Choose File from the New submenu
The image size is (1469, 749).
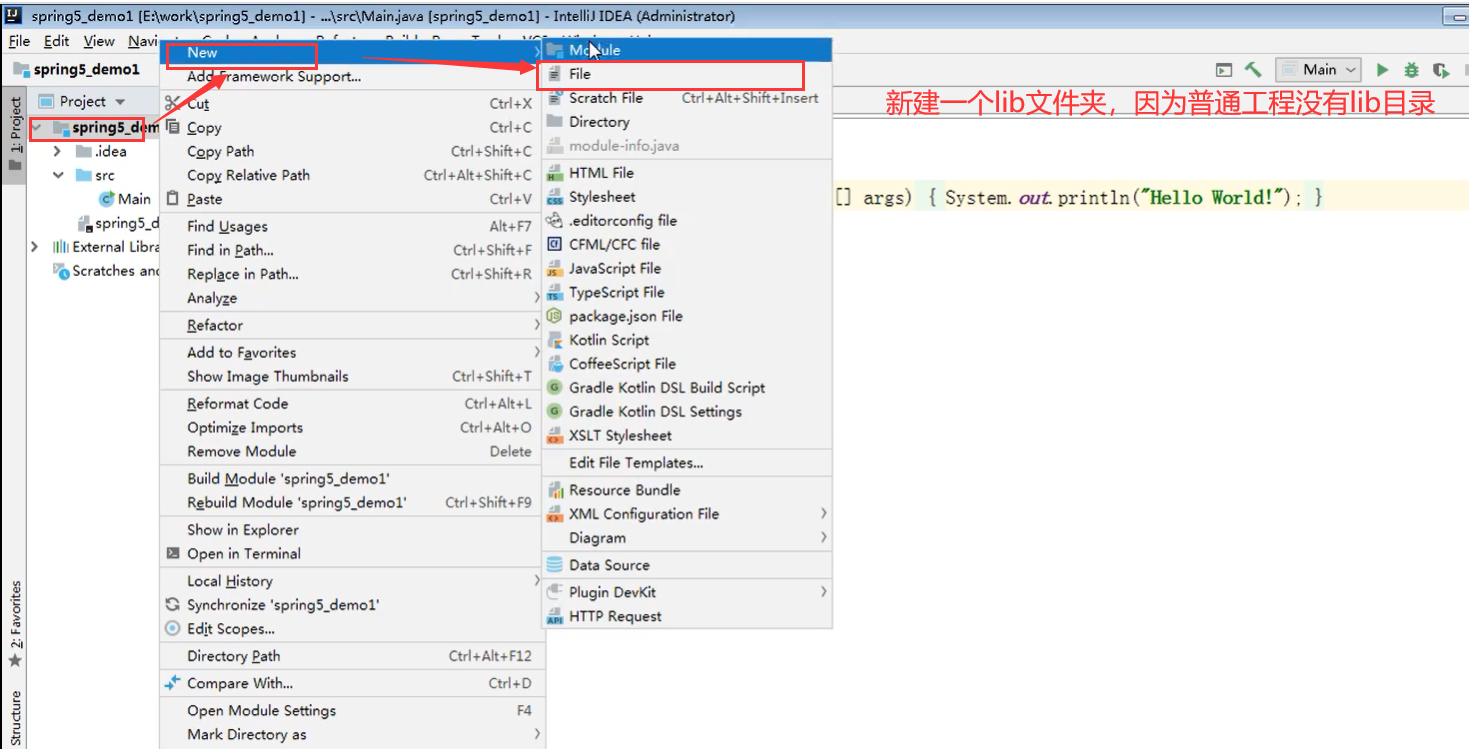tap(687, 74)
